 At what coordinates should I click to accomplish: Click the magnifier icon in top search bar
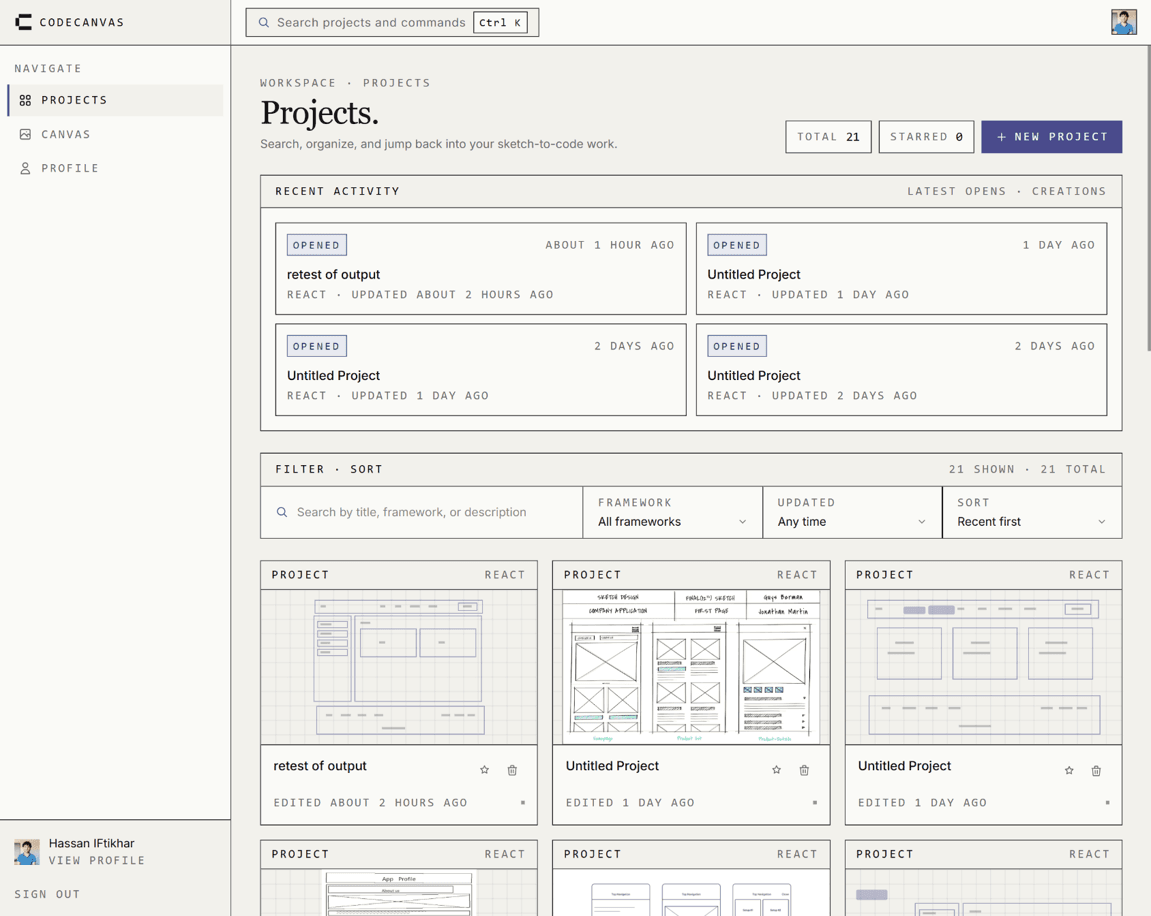point(264,23)
